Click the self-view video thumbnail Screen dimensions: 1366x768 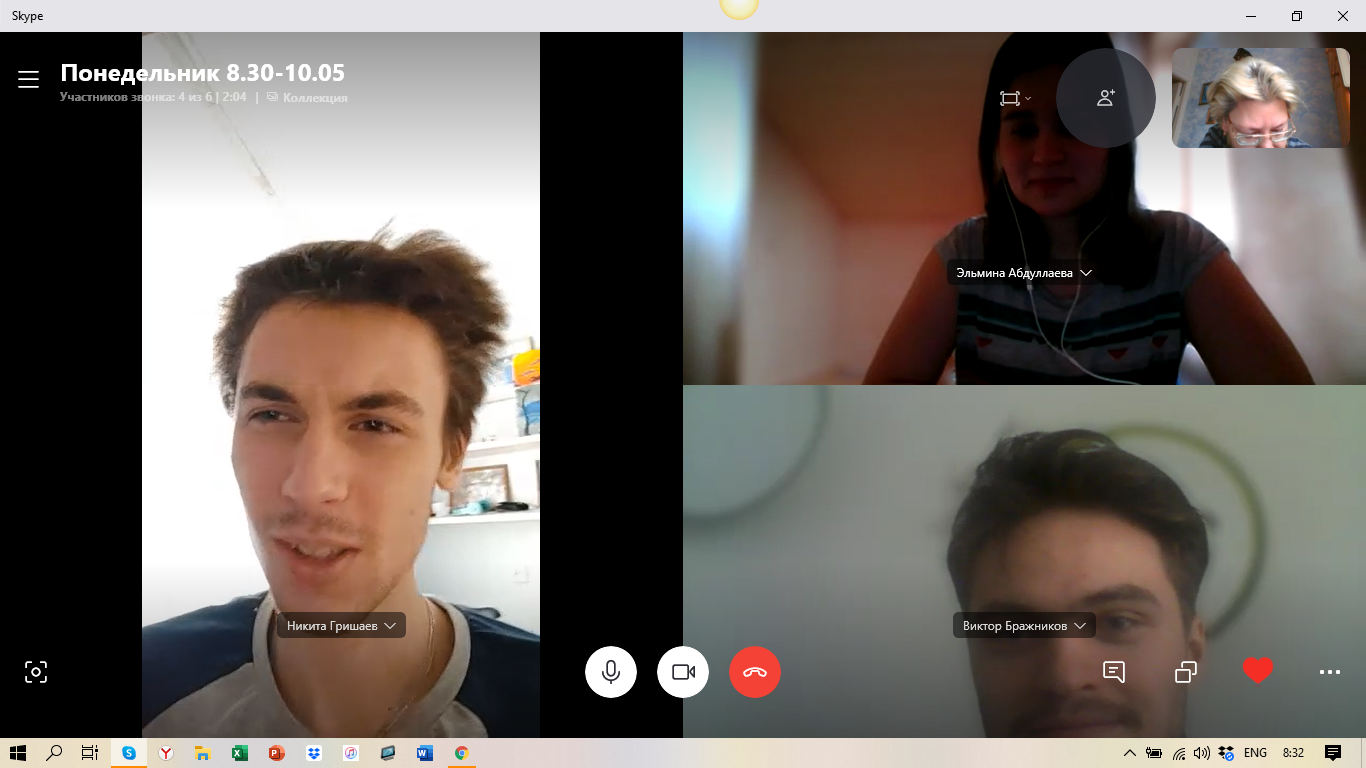click(1260, 98)
